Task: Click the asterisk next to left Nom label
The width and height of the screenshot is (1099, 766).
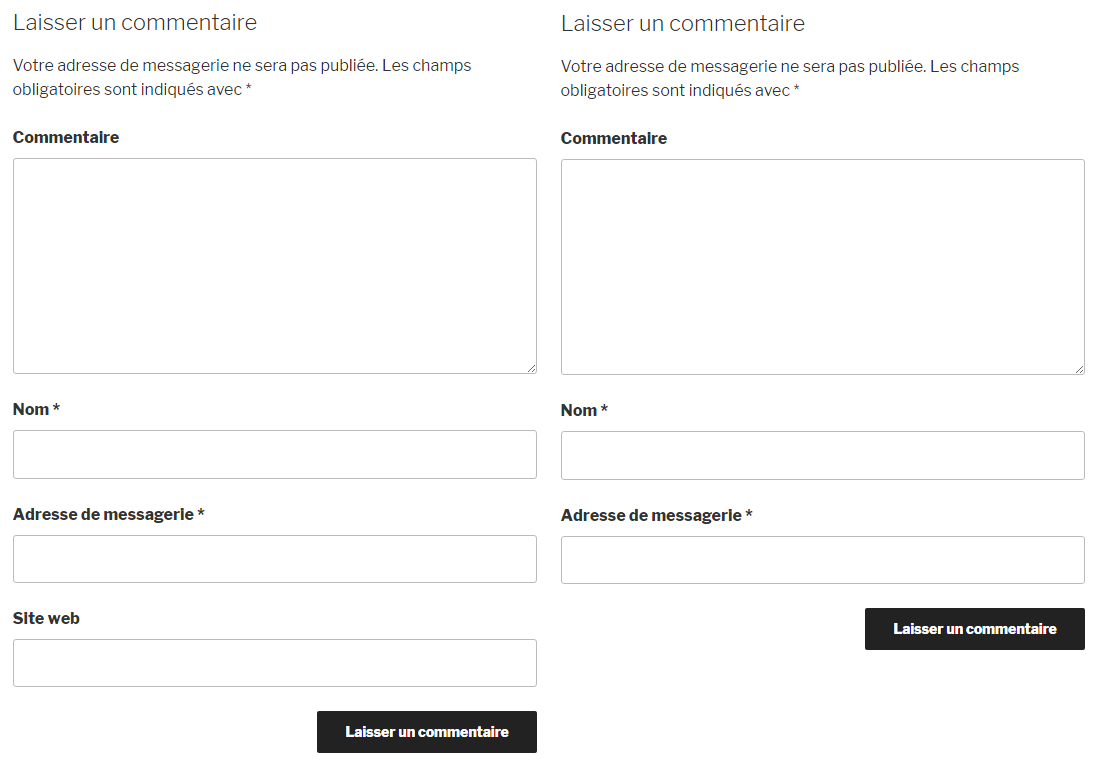Action: click(x=56, y=408)
